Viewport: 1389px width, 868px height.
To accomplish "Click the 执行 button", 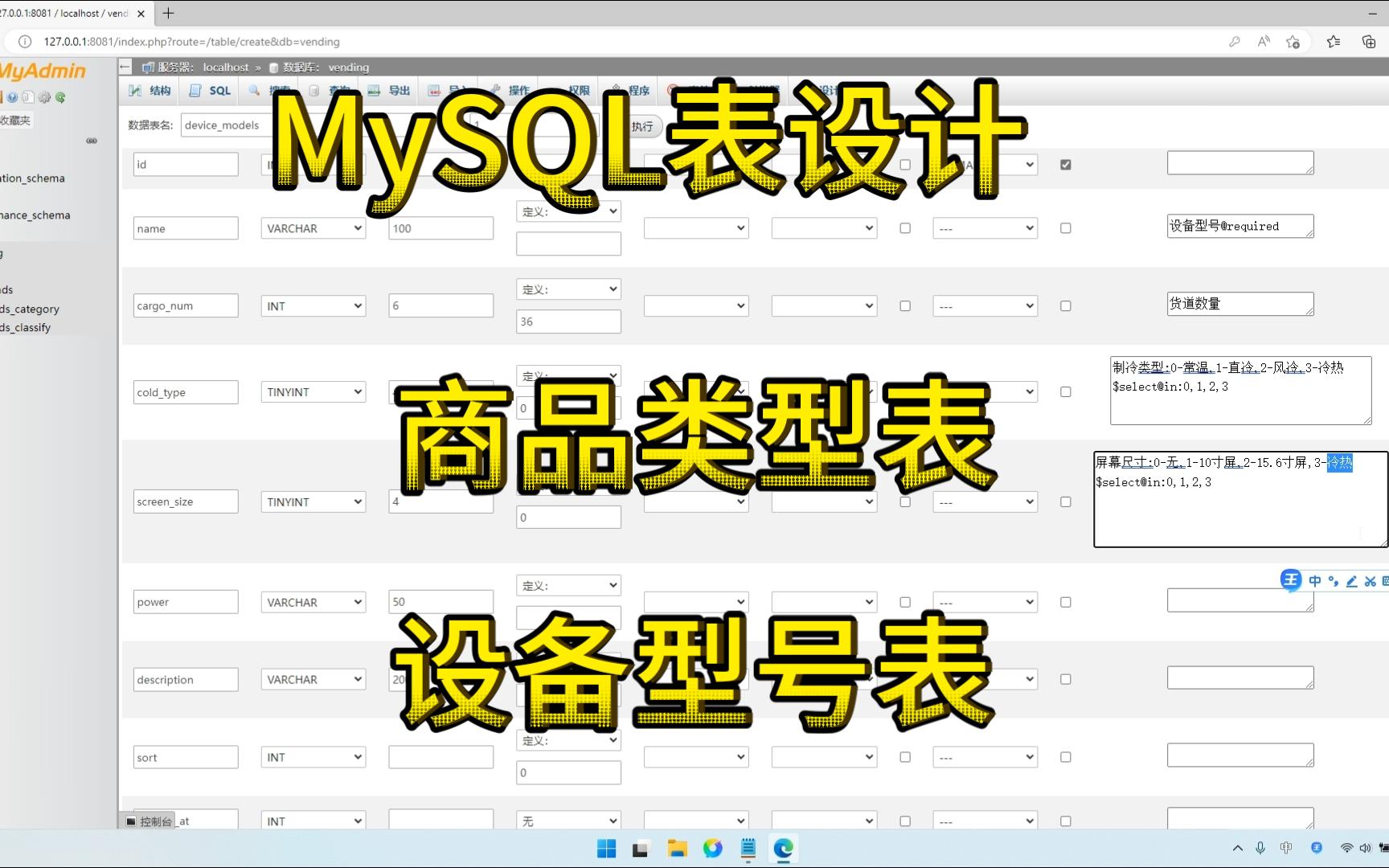I will point(643,126).
